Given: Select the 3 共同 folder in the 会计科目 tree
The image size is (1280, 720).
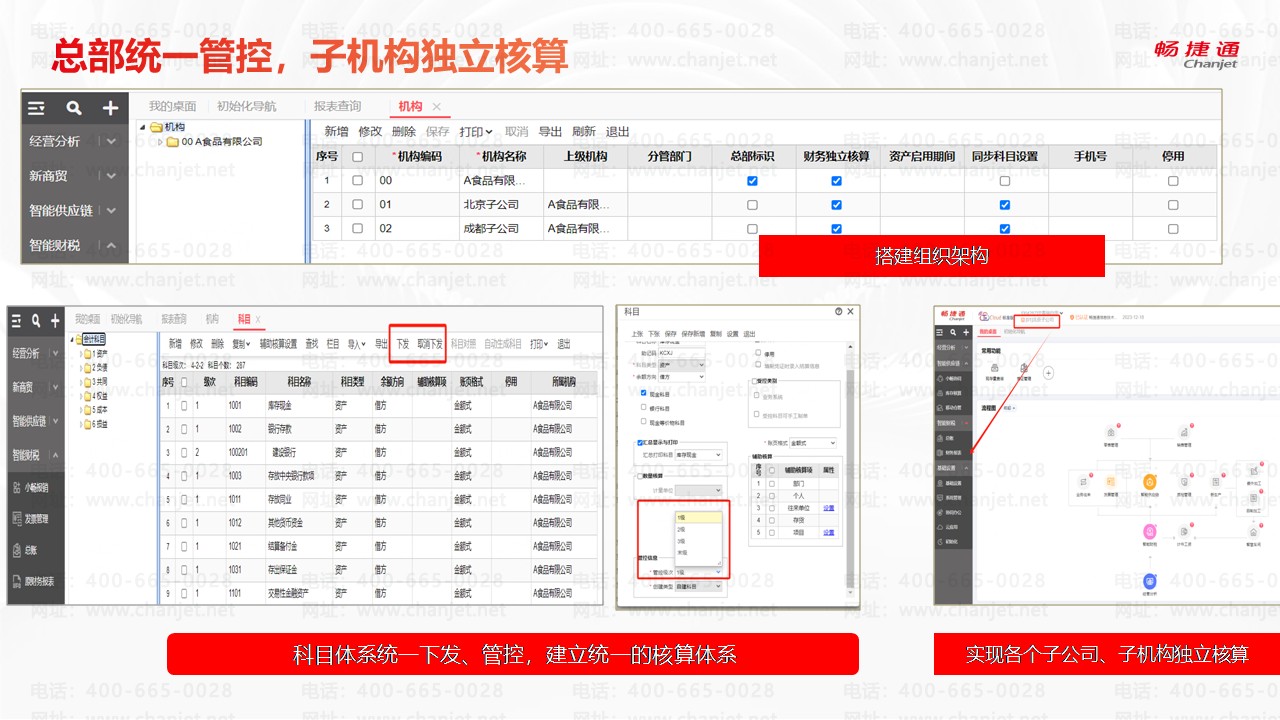Looking at the screenshot, I should (97, 381).
